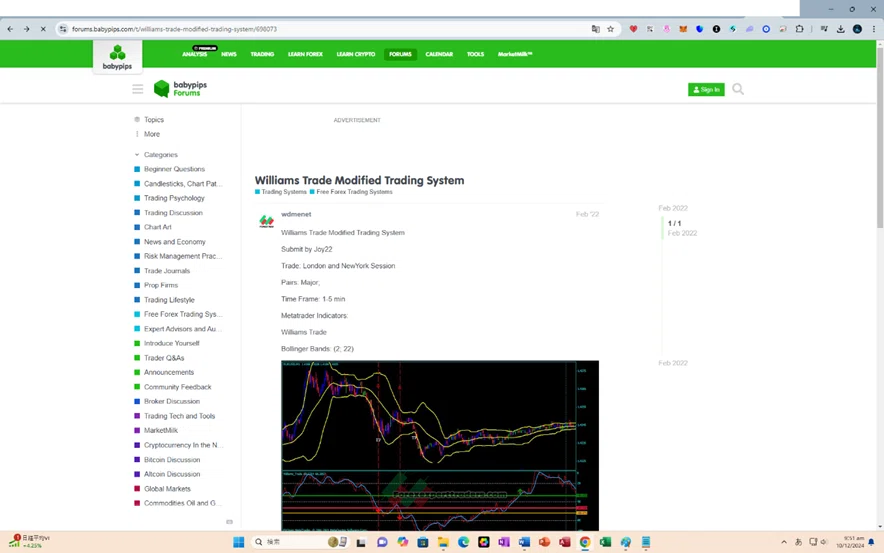Viewport: 884px width, 553px height.
Task: Click the Windows Start button on taskbar
Action: pyautogui.click(x=238, y=542)
